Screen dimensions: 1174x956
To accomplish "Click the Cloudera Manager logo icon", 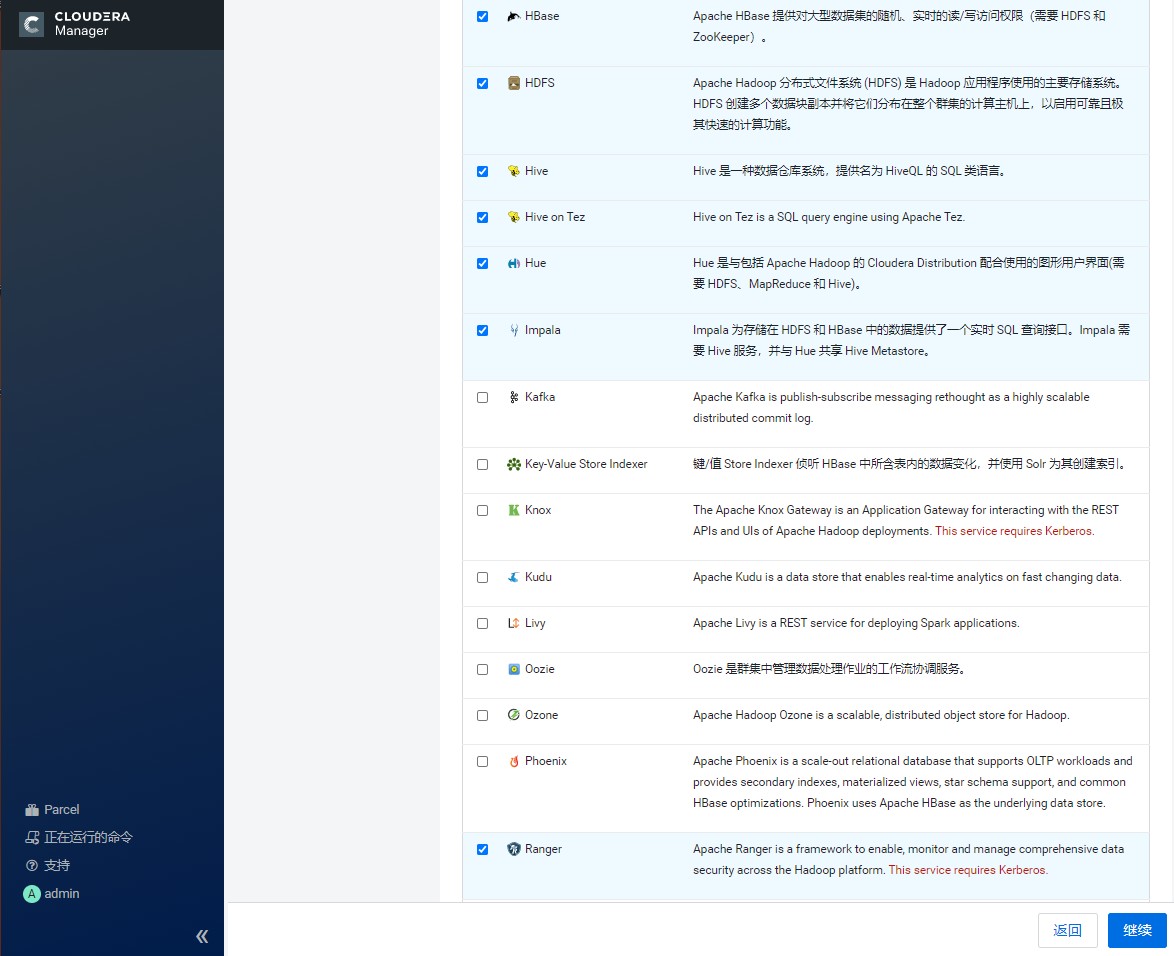I will (31, 24).
